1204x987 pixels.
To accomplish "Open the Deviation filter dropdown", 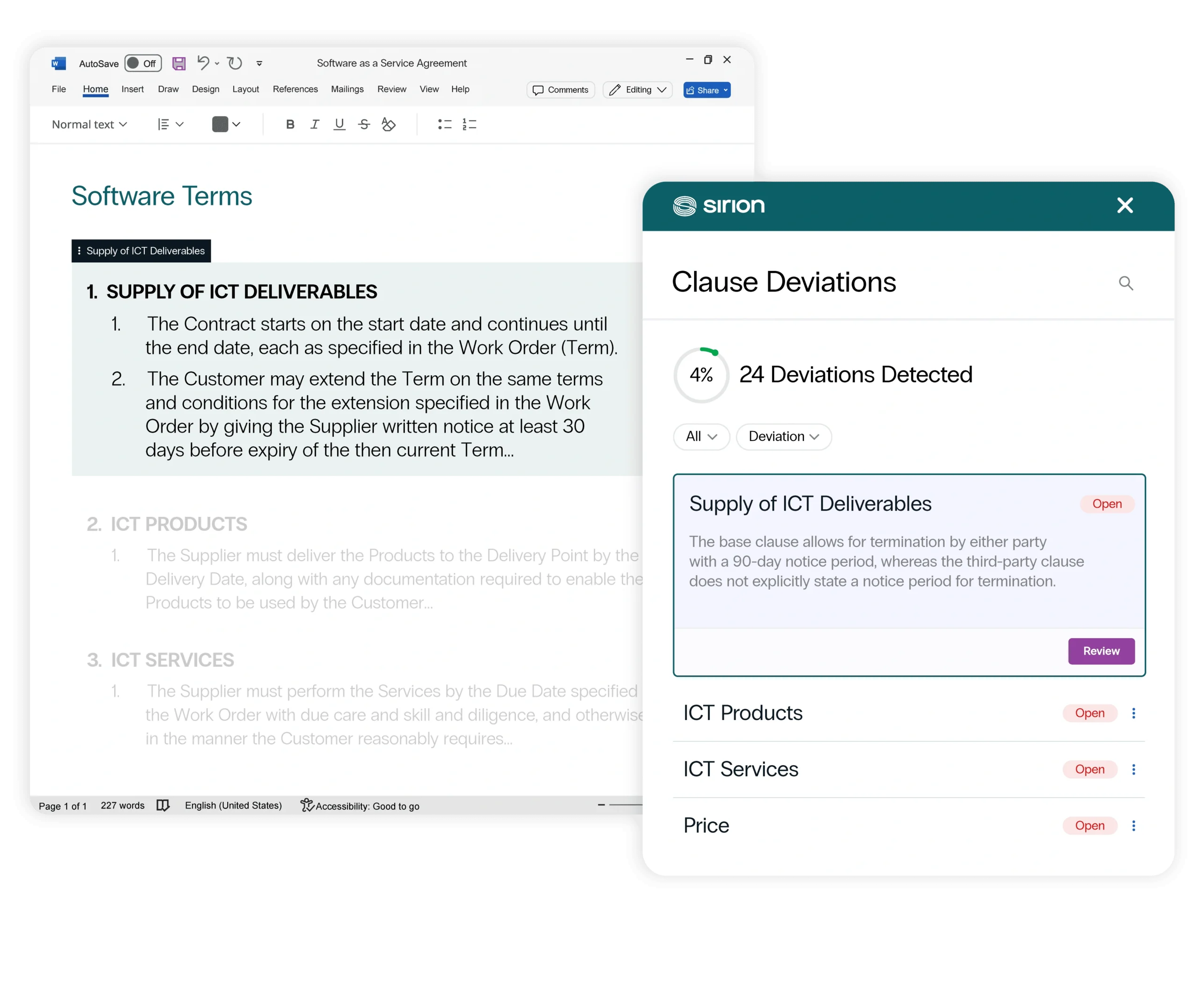I will 783,436.
